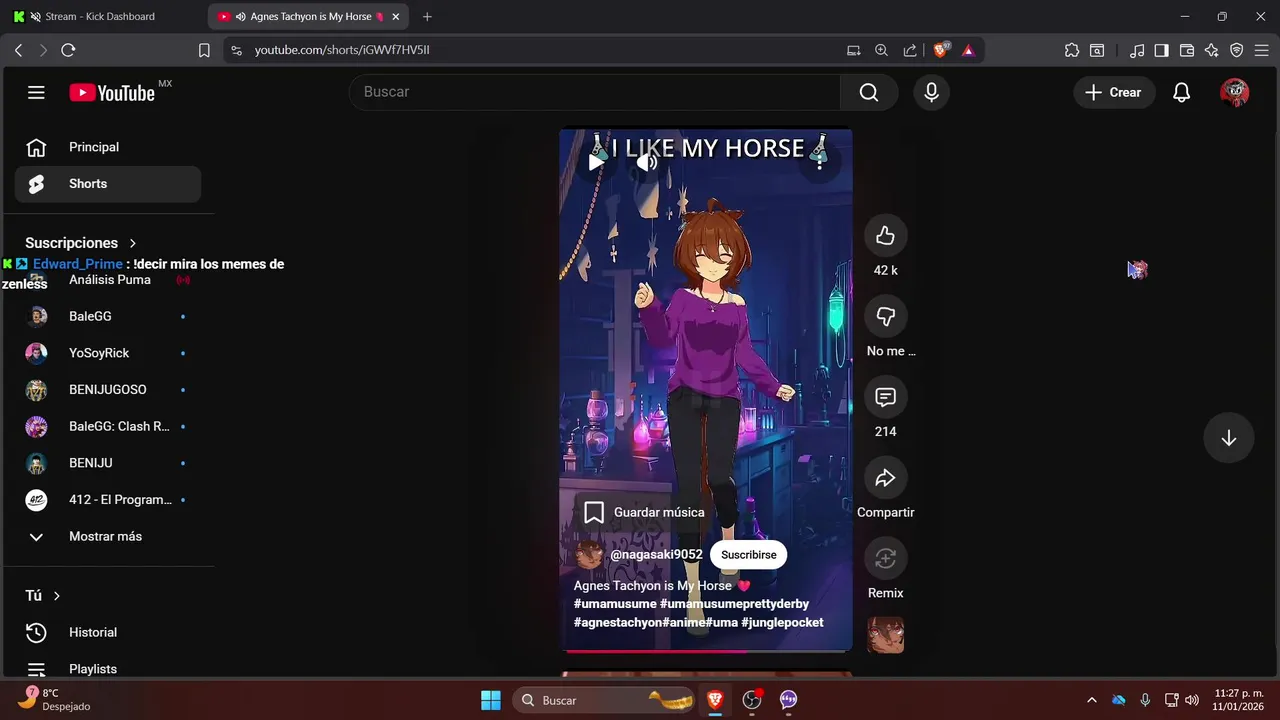Click the Crear button

coord(1114,92)
